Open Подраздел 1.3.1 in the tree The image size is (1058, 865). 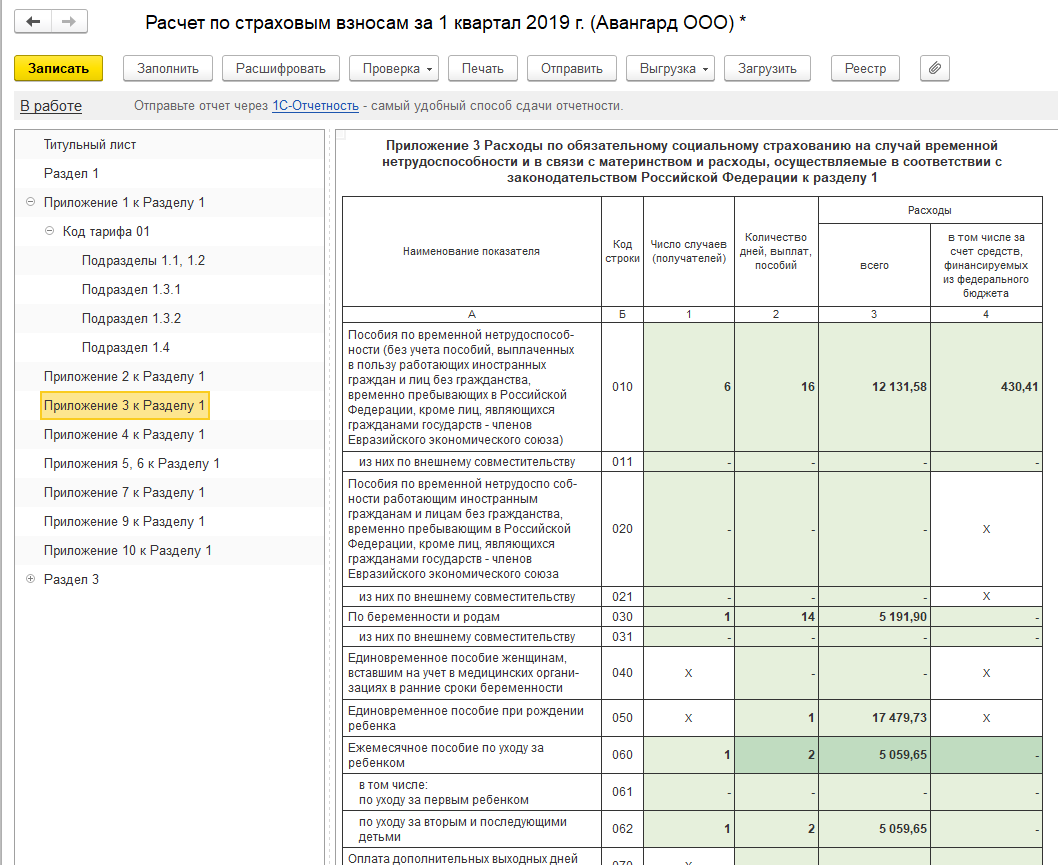click(131, 290)
